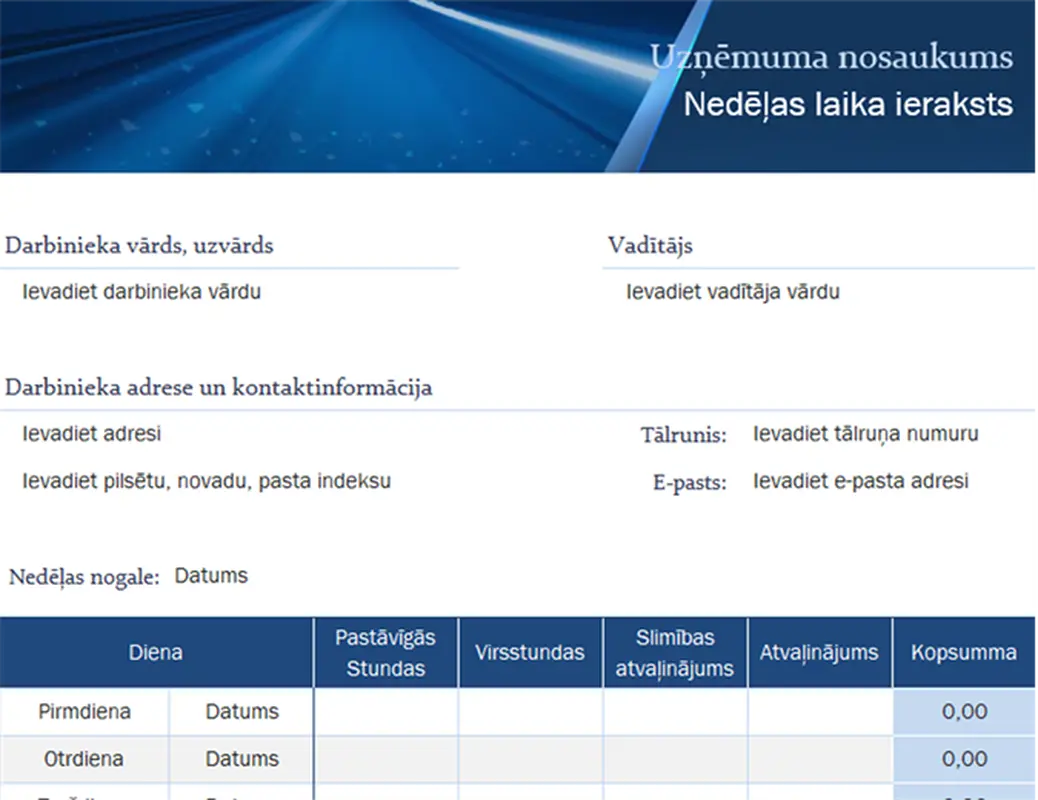Select Pirmdiena's Atvaļinājums cell
The height and width of the screenshot is (800, 1038).
[819, 712]
